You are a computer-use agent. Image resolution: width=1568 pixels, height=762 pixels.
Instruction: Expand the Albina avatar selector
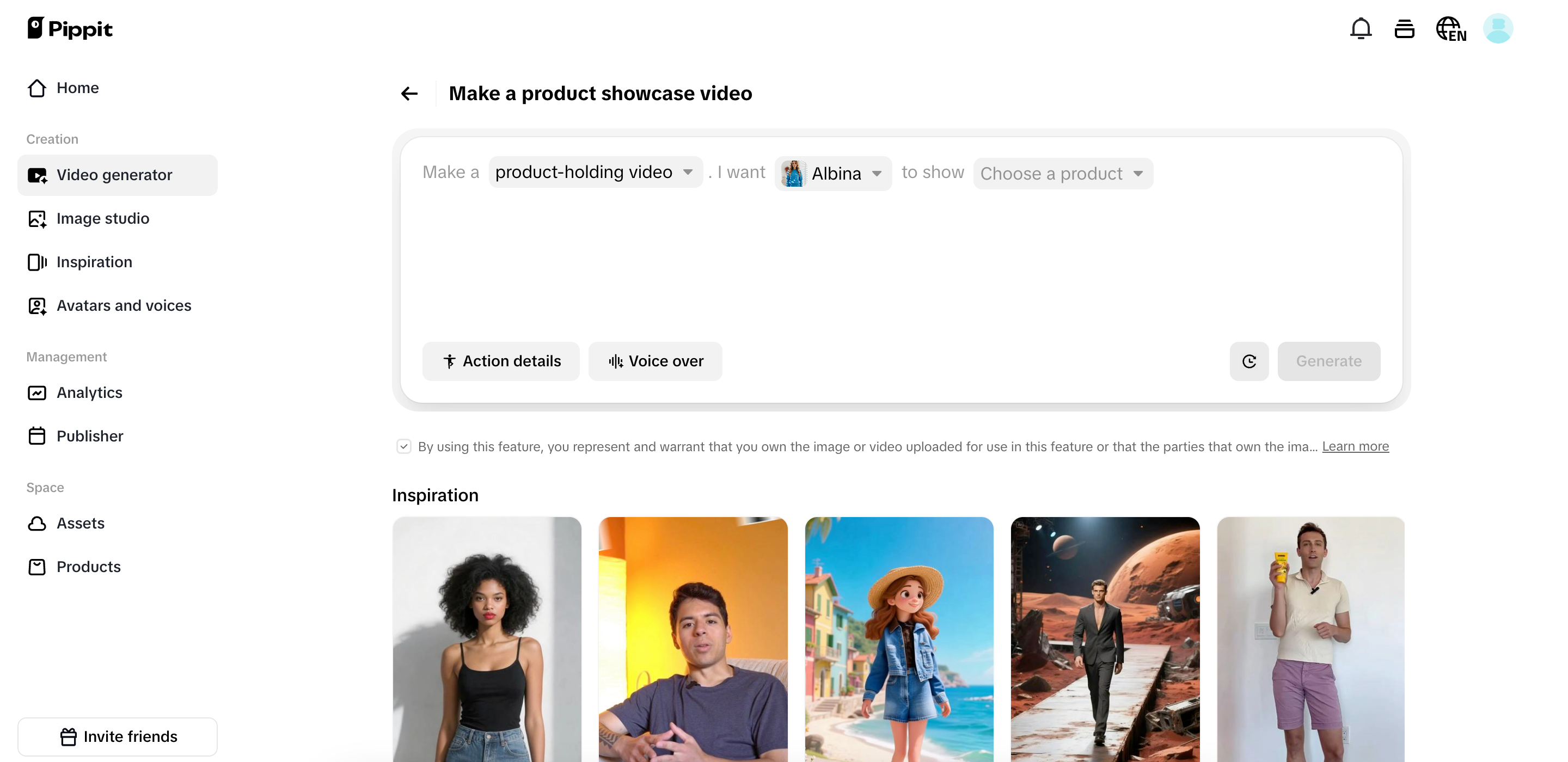tap(832, 173)
